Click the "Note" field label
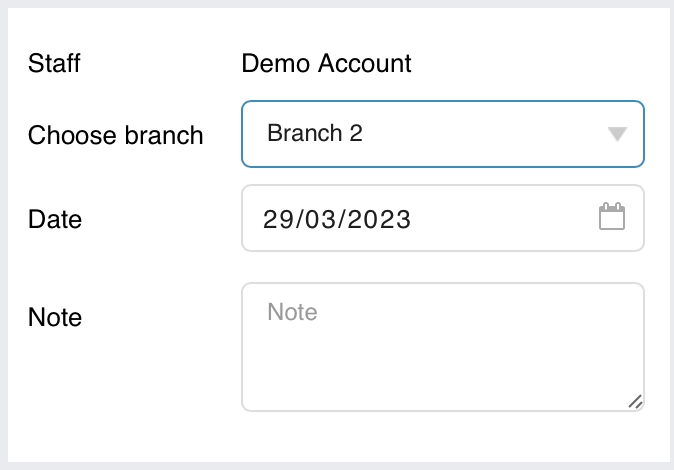Viewport: 674px width, 470px height. (55, 317)
